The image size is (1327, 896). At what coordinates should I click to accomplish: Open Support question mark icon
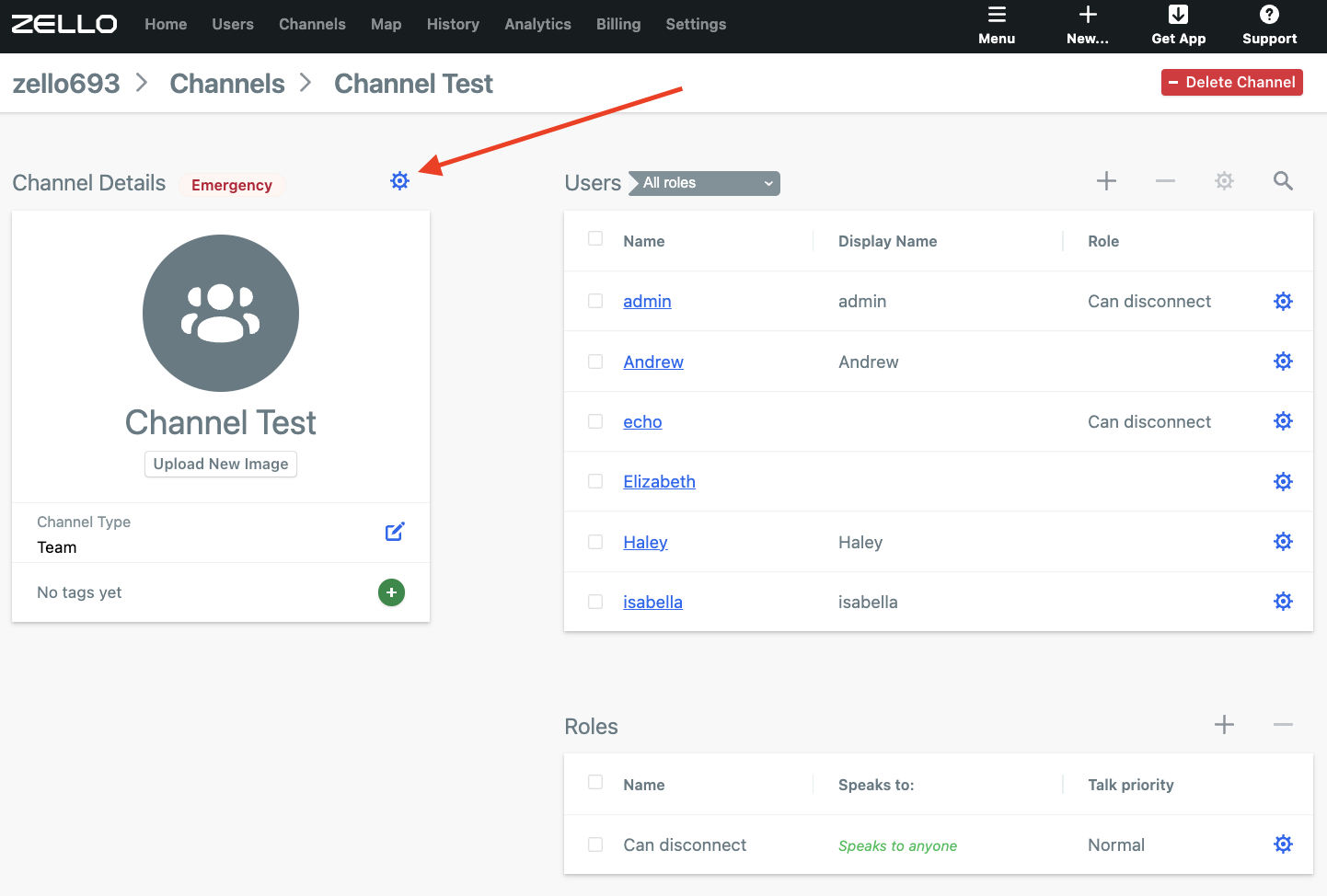tap(1269, 15)
